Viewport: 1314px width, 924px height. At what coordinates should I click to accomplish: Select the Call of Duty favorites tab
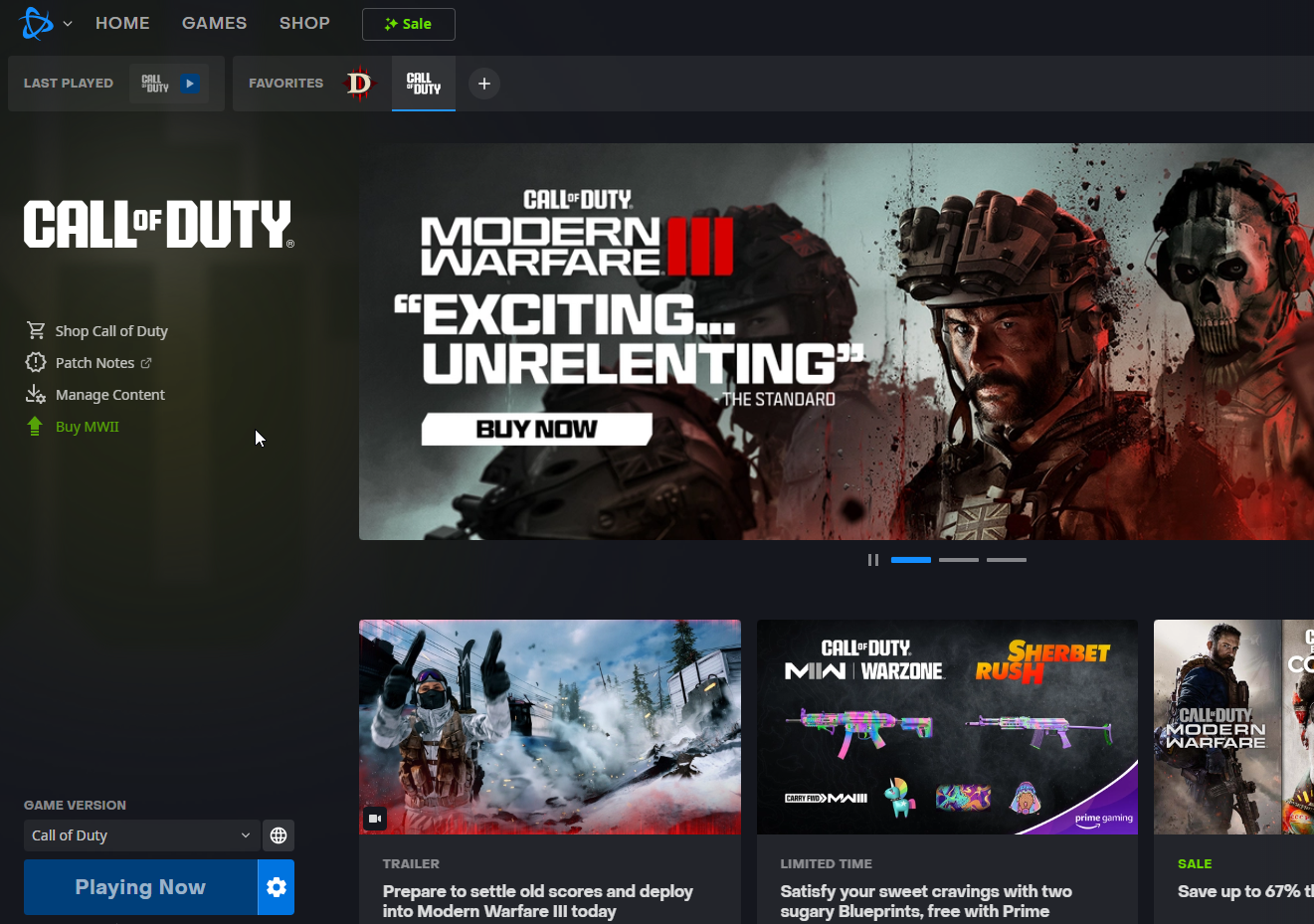click(x=424, y=84)
